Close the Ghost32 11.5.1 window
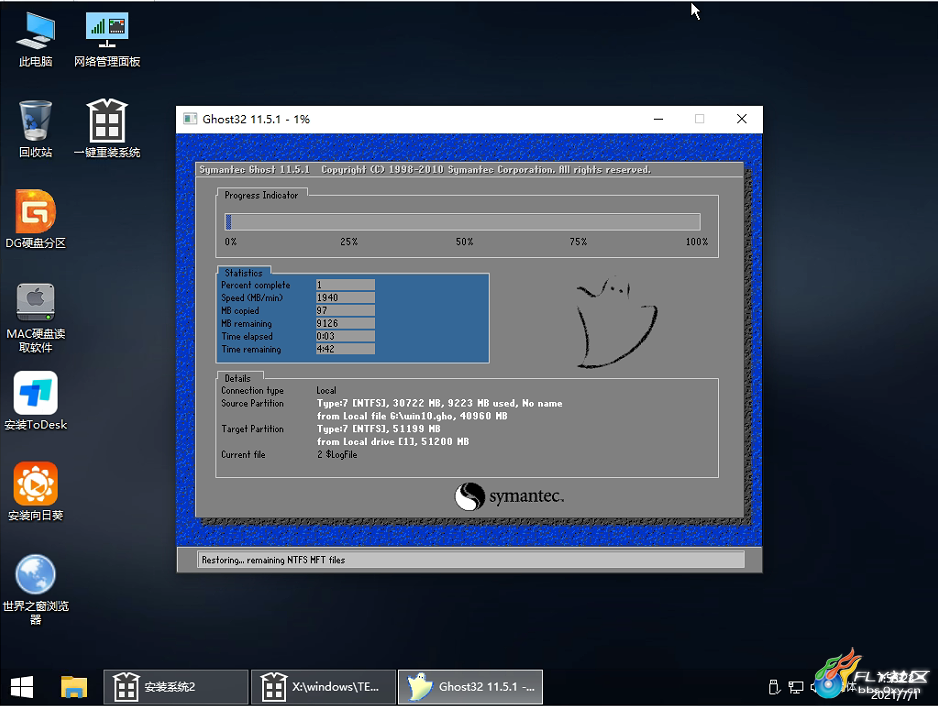 (742, 119)
